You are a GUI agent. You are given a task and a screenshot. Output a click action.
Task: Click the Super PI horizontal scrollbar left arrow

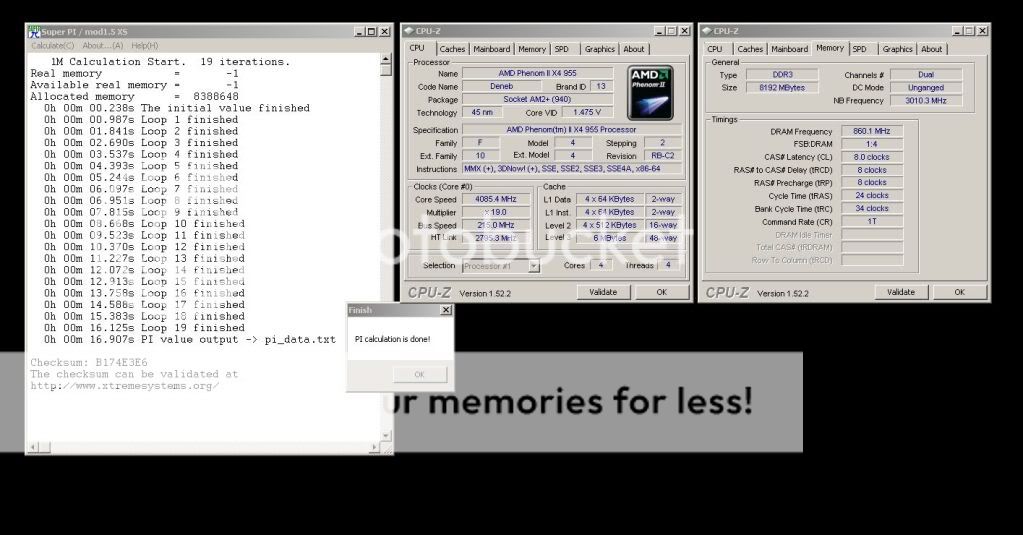[x=33, y=447]
